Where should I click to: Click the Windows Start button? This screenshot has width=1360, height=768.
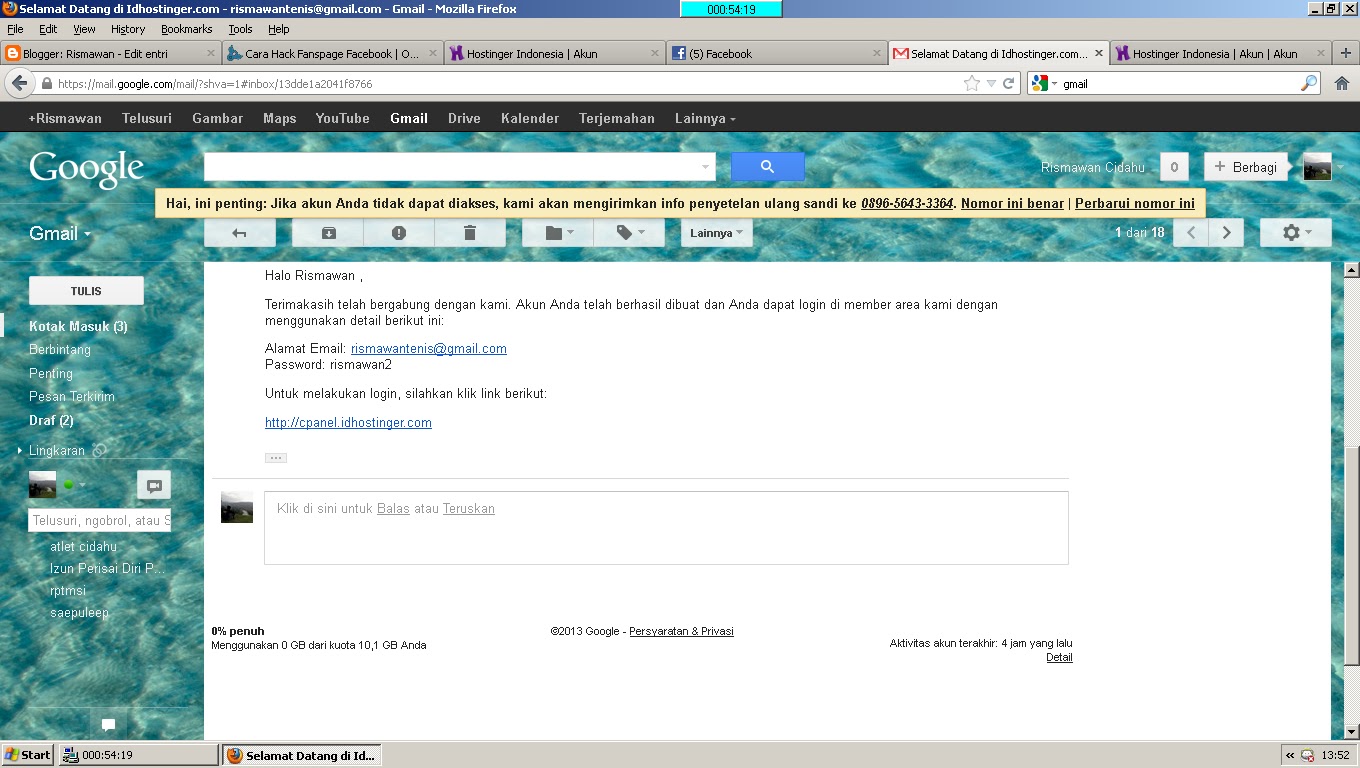tap(28, 755)
